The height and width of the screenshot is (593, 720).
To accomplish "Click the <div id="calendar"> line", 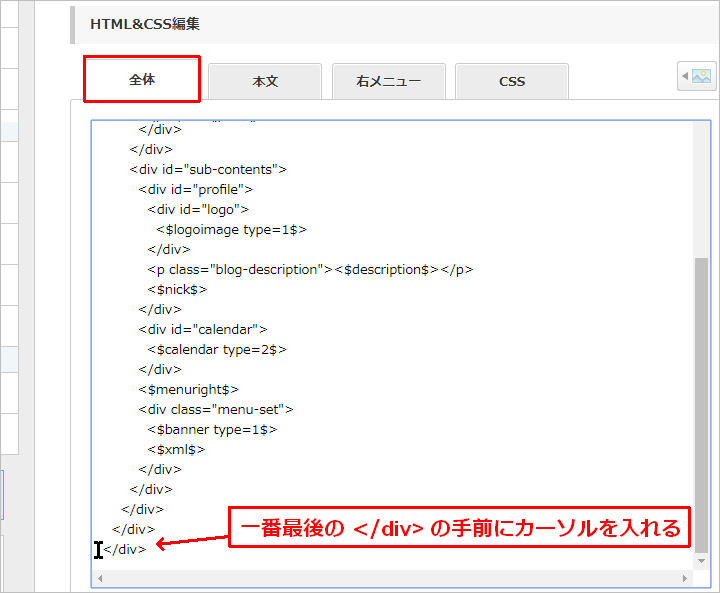I will point(202,329).
